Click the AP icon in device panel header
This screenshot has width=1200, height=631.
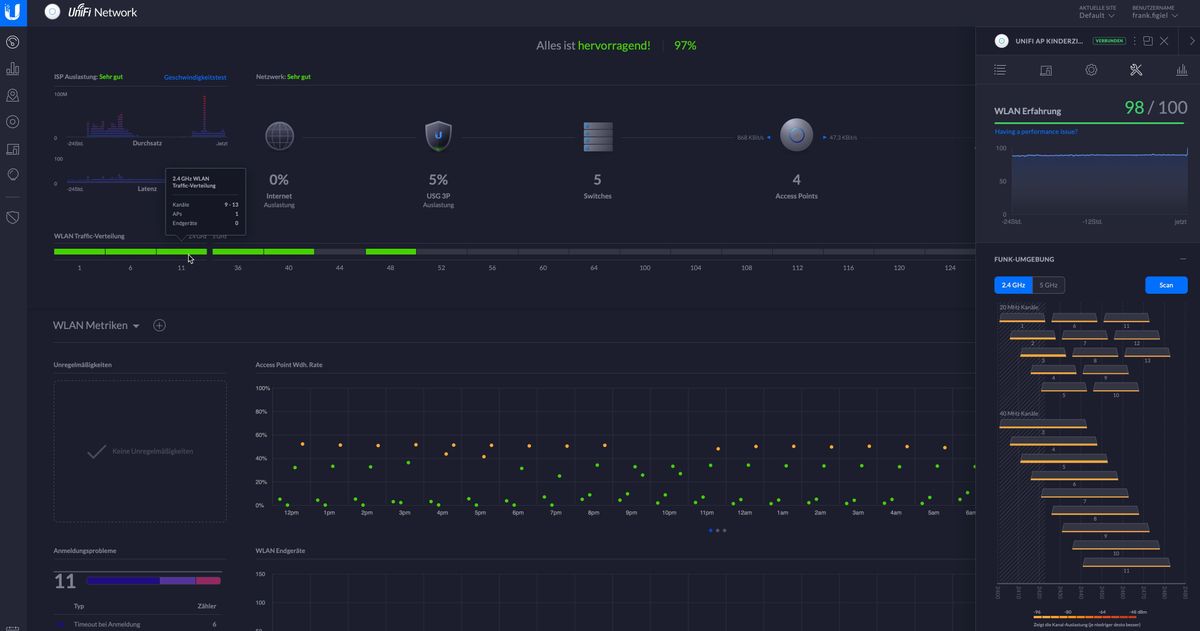(x=1001, y=41)
